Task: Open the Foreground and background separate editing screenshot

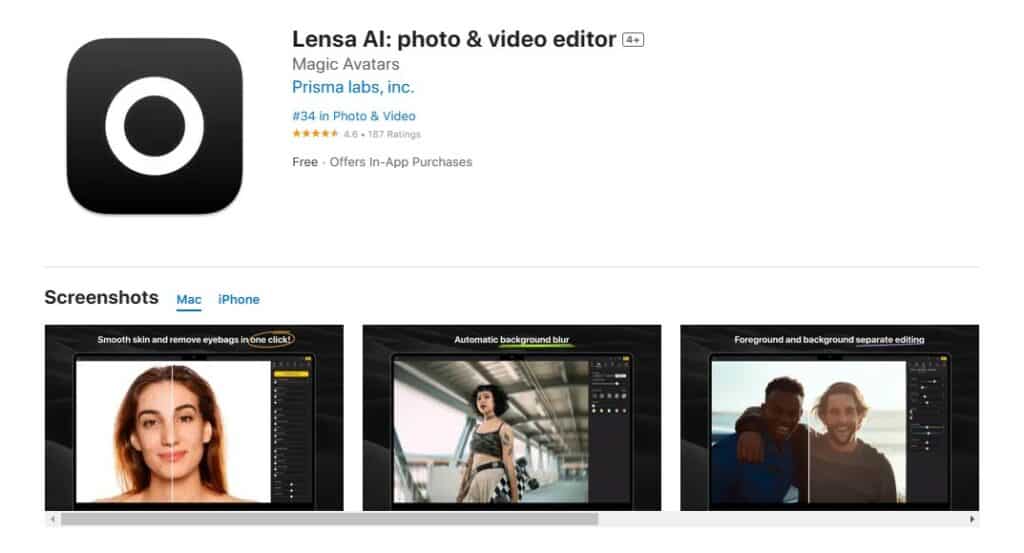Action: 829,418
